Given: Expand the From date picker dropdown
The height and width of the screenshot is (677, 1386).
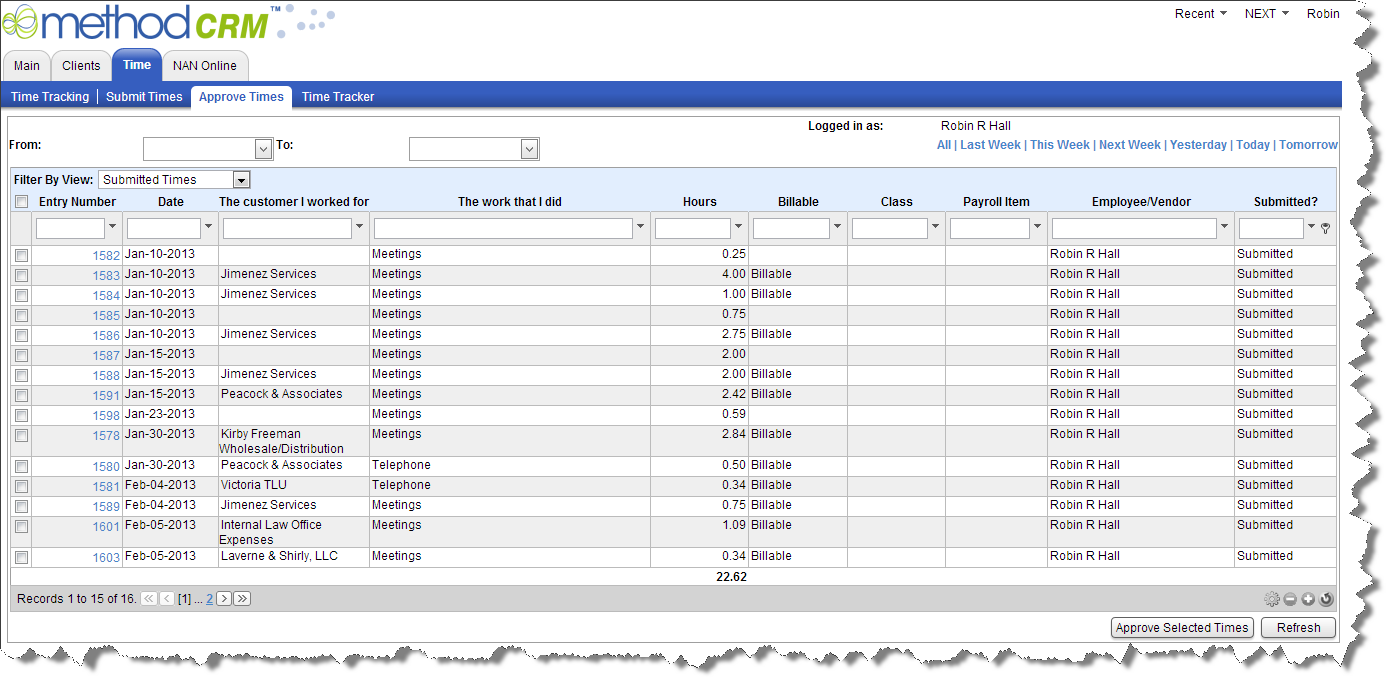Looking at the screenshot, I should pyautogui.click(x=263, y=149).
